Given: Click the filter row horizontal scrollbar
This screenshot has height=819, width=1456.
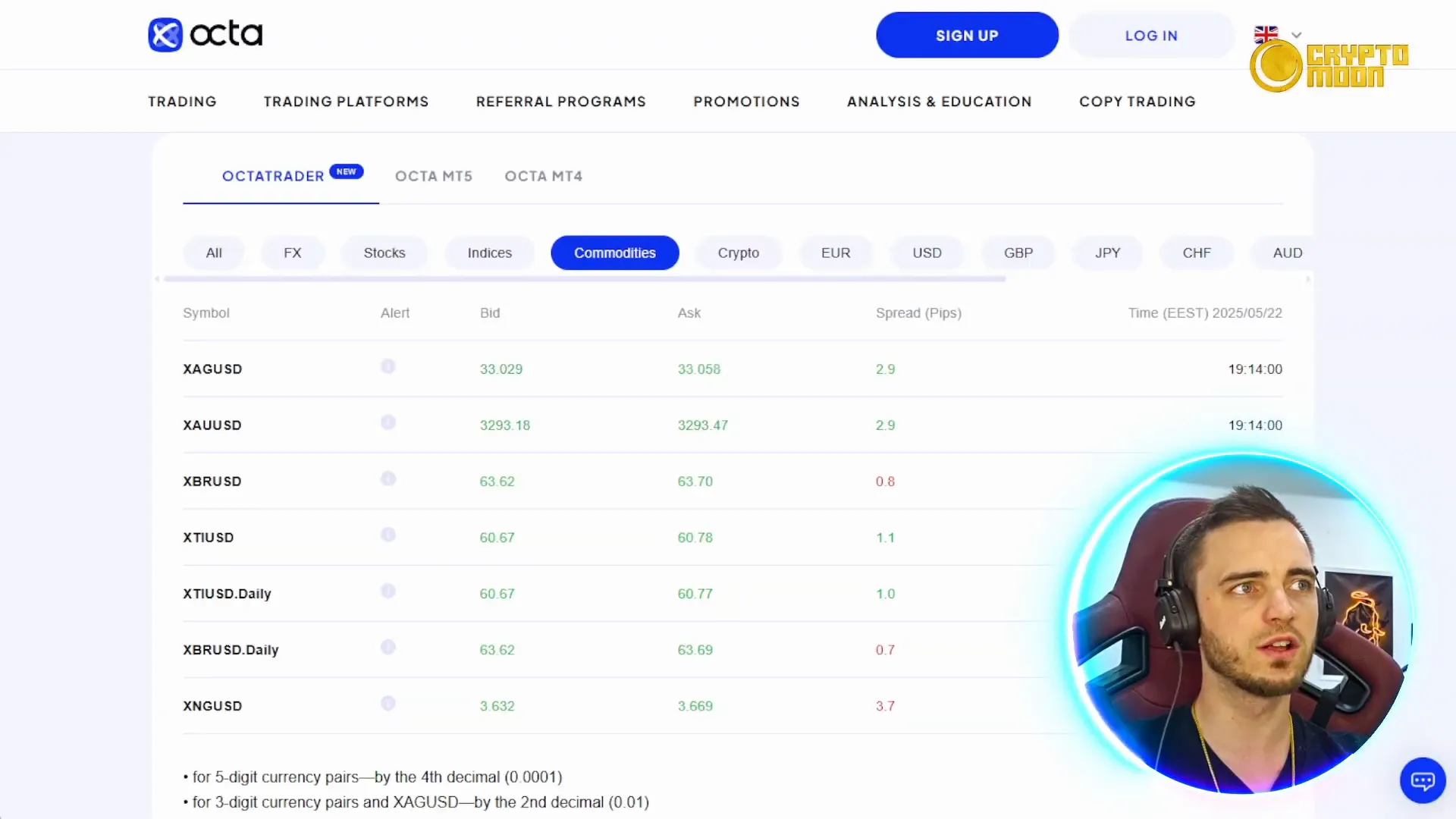Looking at the screenshot, I should (x=585, y=279).
